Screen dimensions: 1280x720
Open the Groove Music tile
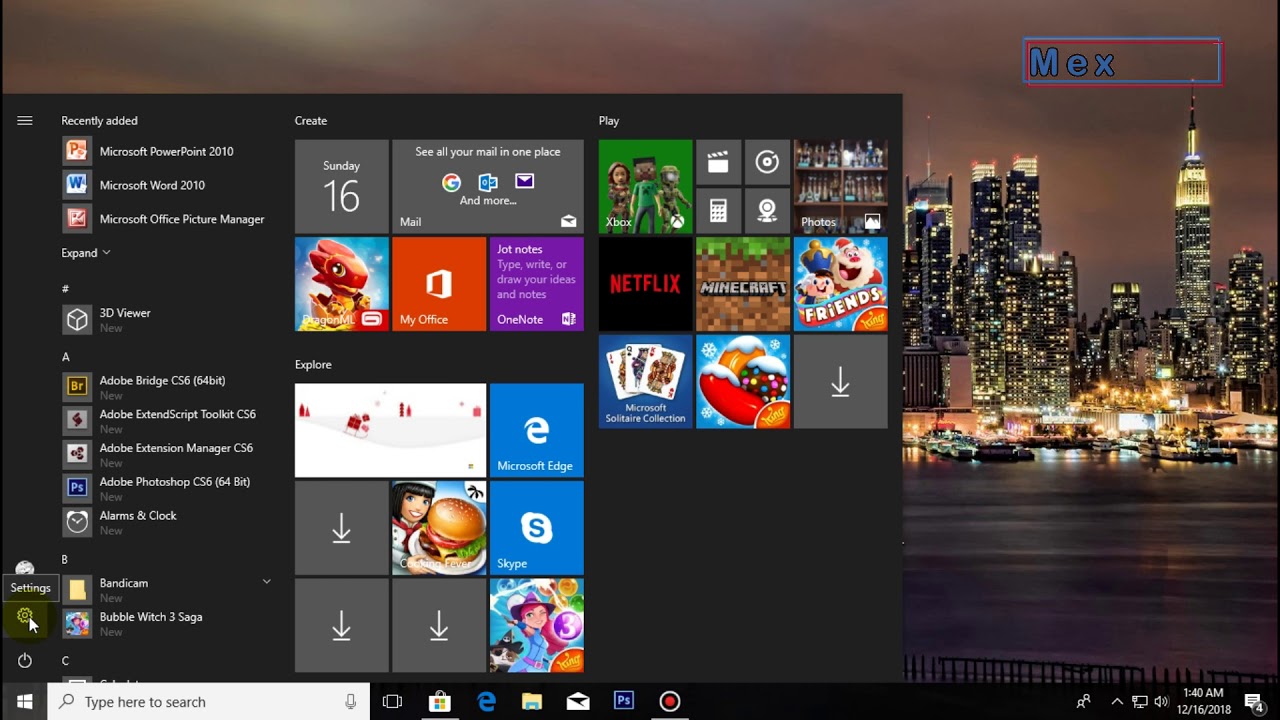tap(767, 162)
